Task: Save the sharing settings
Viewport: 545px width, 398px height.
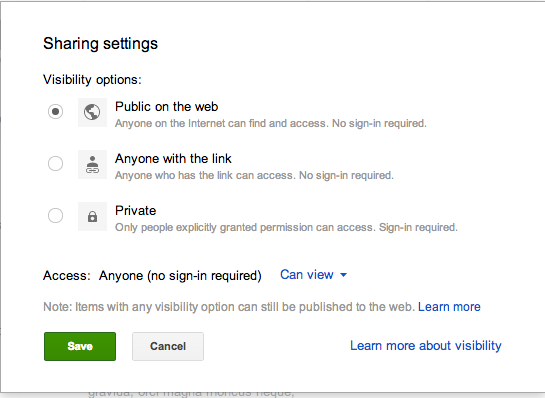Action: tap(80, 346)
